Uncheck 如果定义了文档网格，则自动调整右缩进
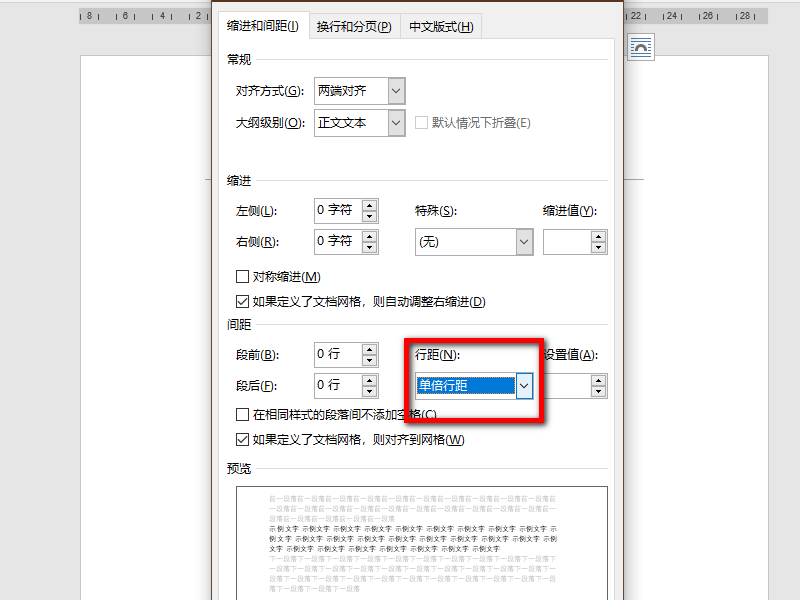Image resolution: width=800 pixels, height=600 pixels. [242, 300]
